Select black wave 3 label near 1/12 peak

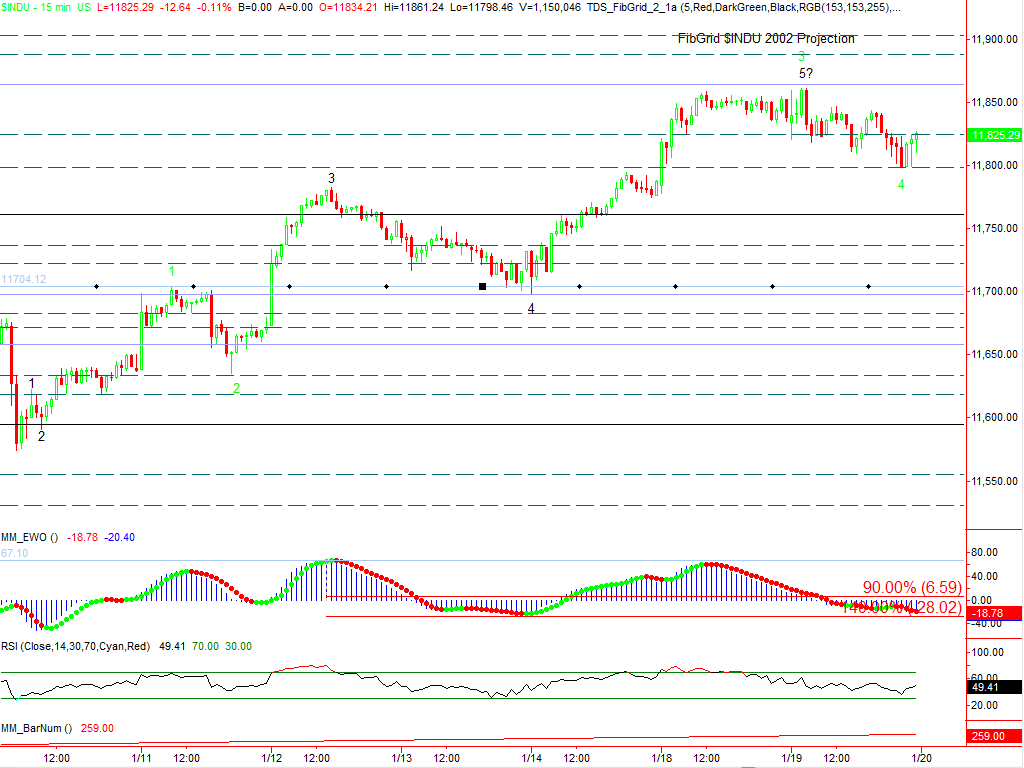tap(332, 178)
